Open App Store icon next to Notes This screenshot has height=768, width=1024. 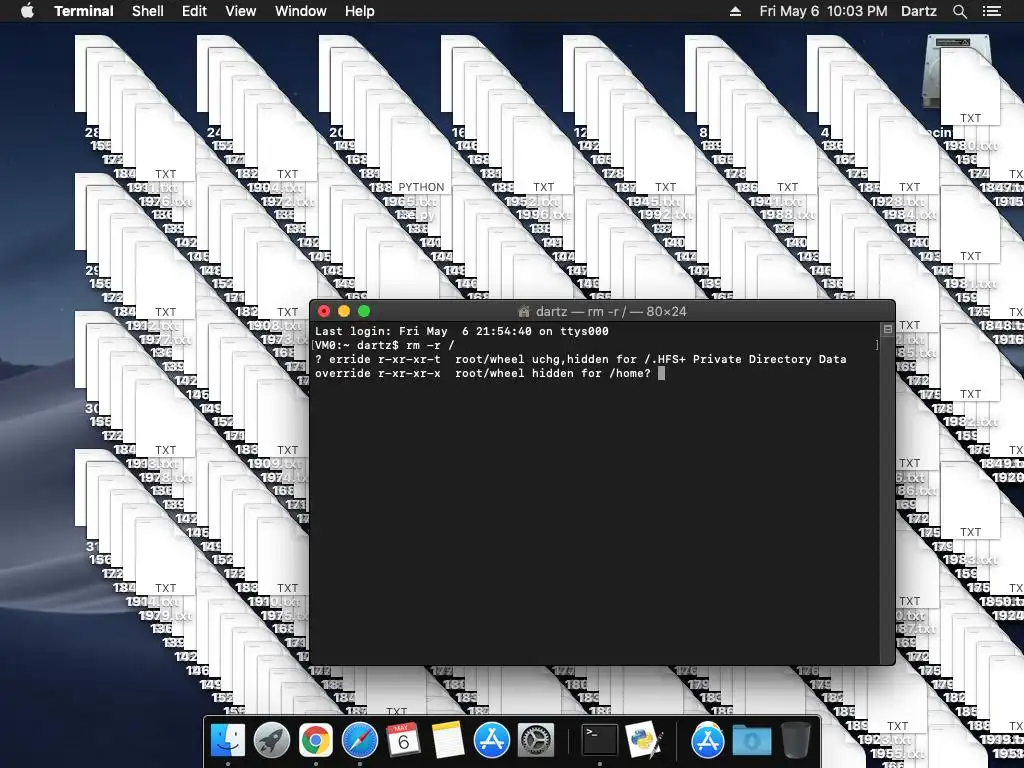492,741
